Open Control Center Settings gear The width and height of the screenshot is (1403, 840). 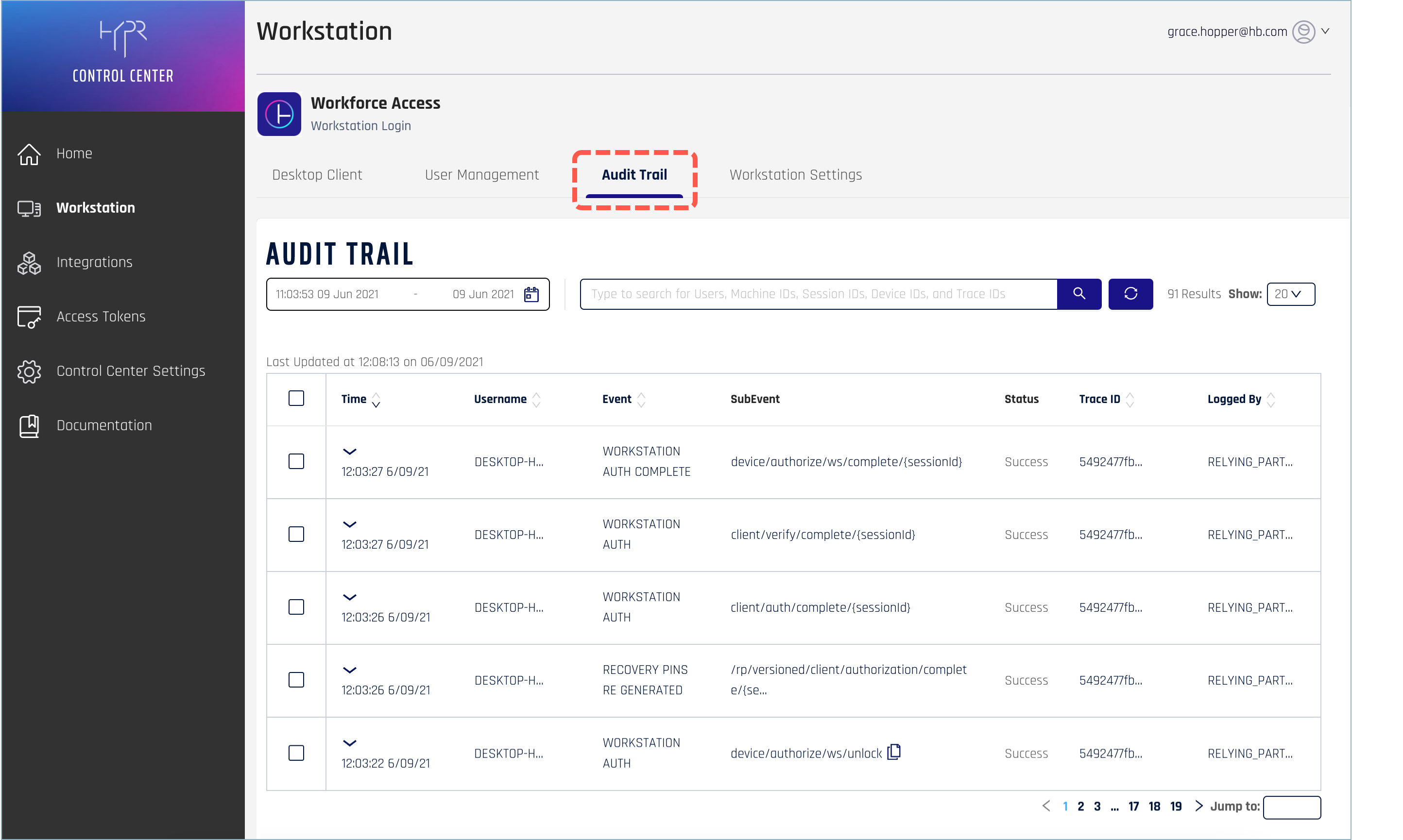click(30, 371)
